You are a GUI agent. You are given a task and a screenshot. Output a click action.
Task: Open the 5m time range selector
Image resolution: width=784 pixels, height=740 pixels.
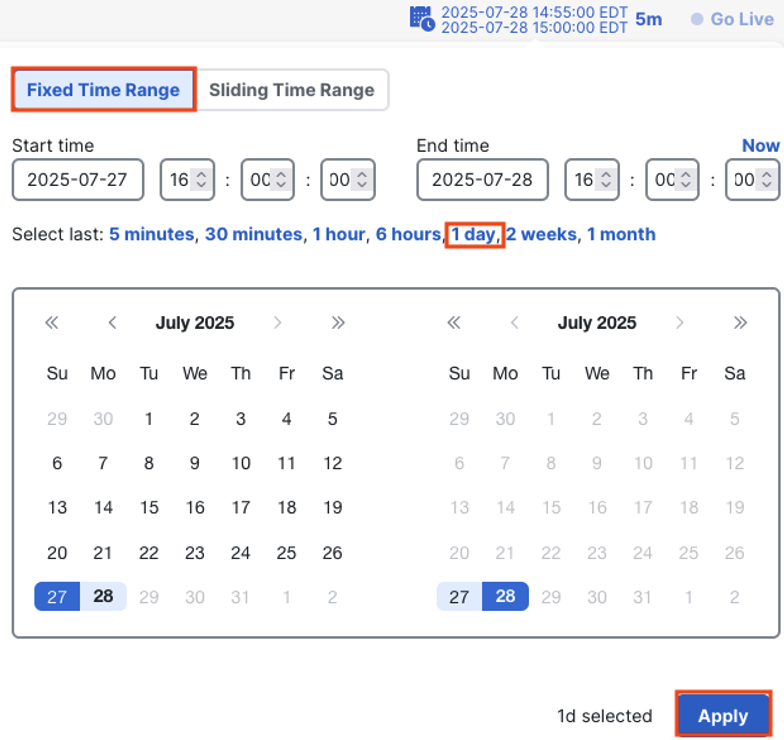pos(648,19)
